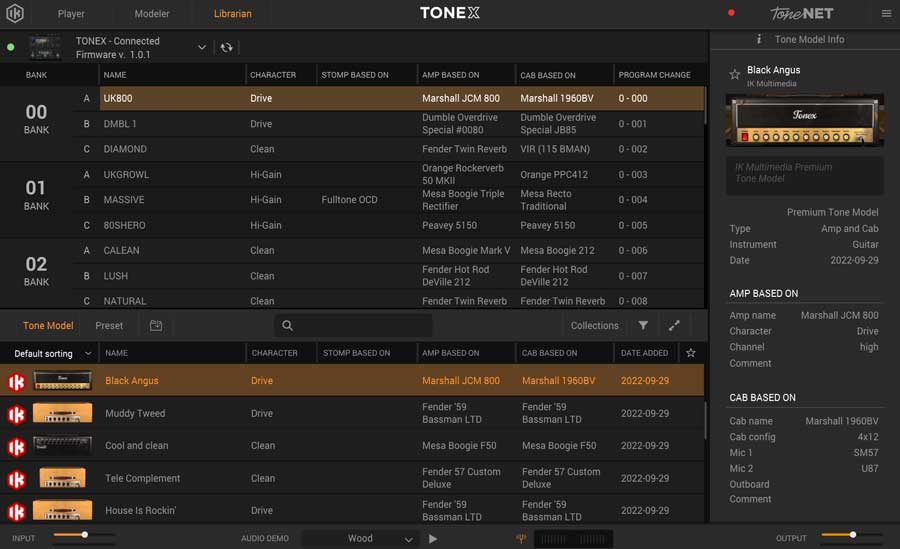Click the search magnifier icon
Viewport: 900px width, 549px height.
point(288,326)
